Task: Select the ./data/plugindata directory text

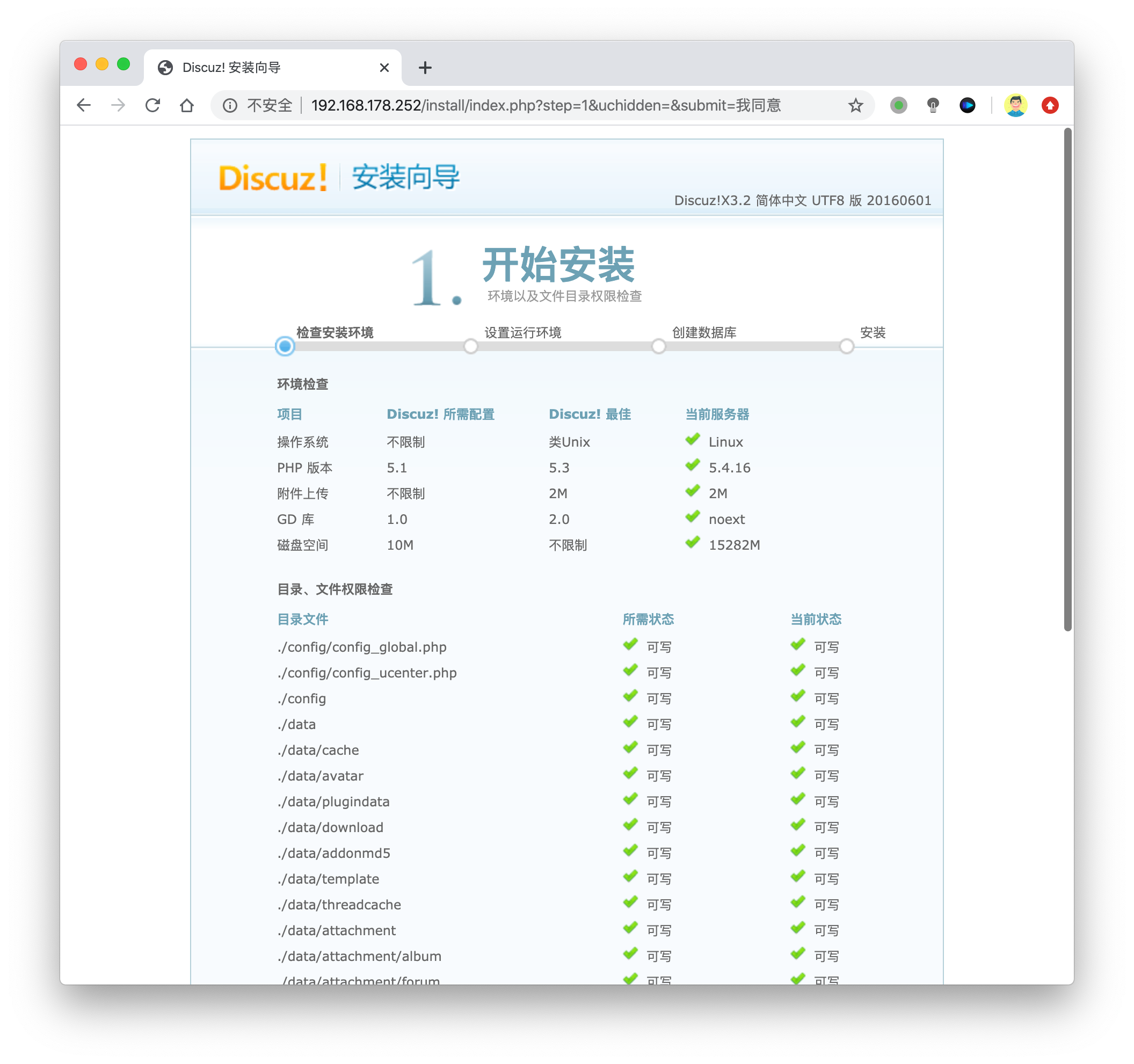Action: click(333, 801)
